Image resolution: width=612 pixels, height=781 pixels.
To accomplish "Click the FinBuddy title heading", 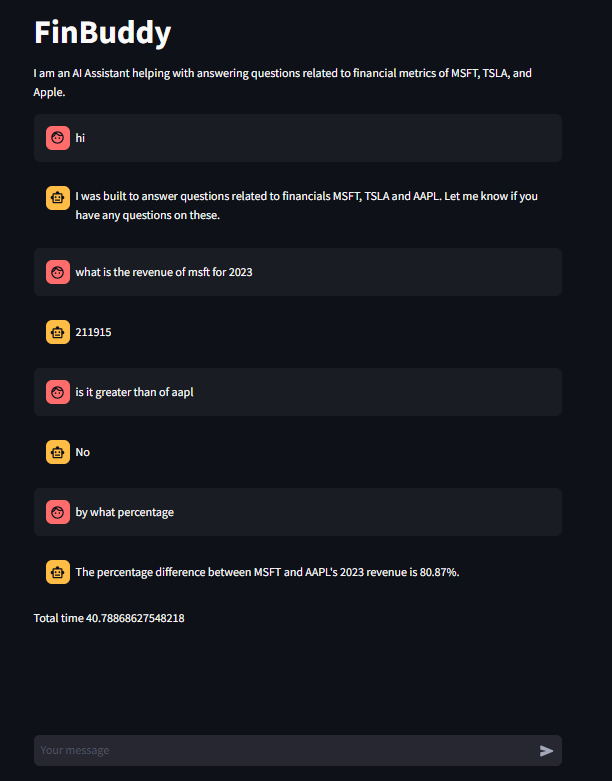I will click(x=103, y=32).
